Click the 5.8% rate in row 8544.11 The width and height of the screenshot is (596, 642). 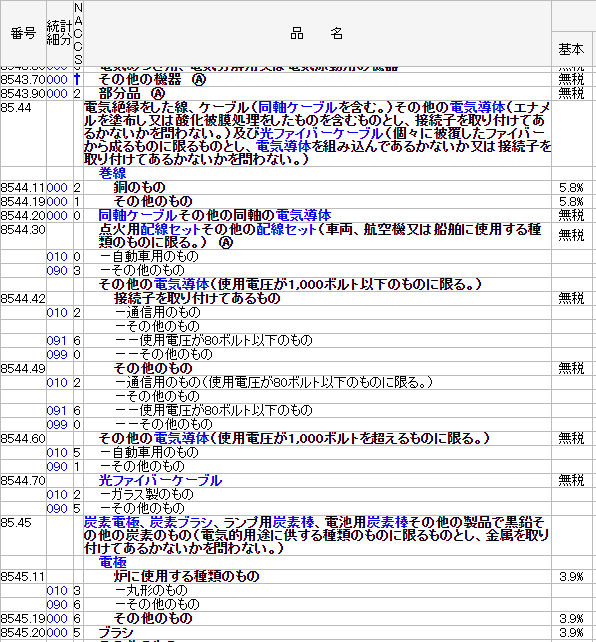[571, 188]
